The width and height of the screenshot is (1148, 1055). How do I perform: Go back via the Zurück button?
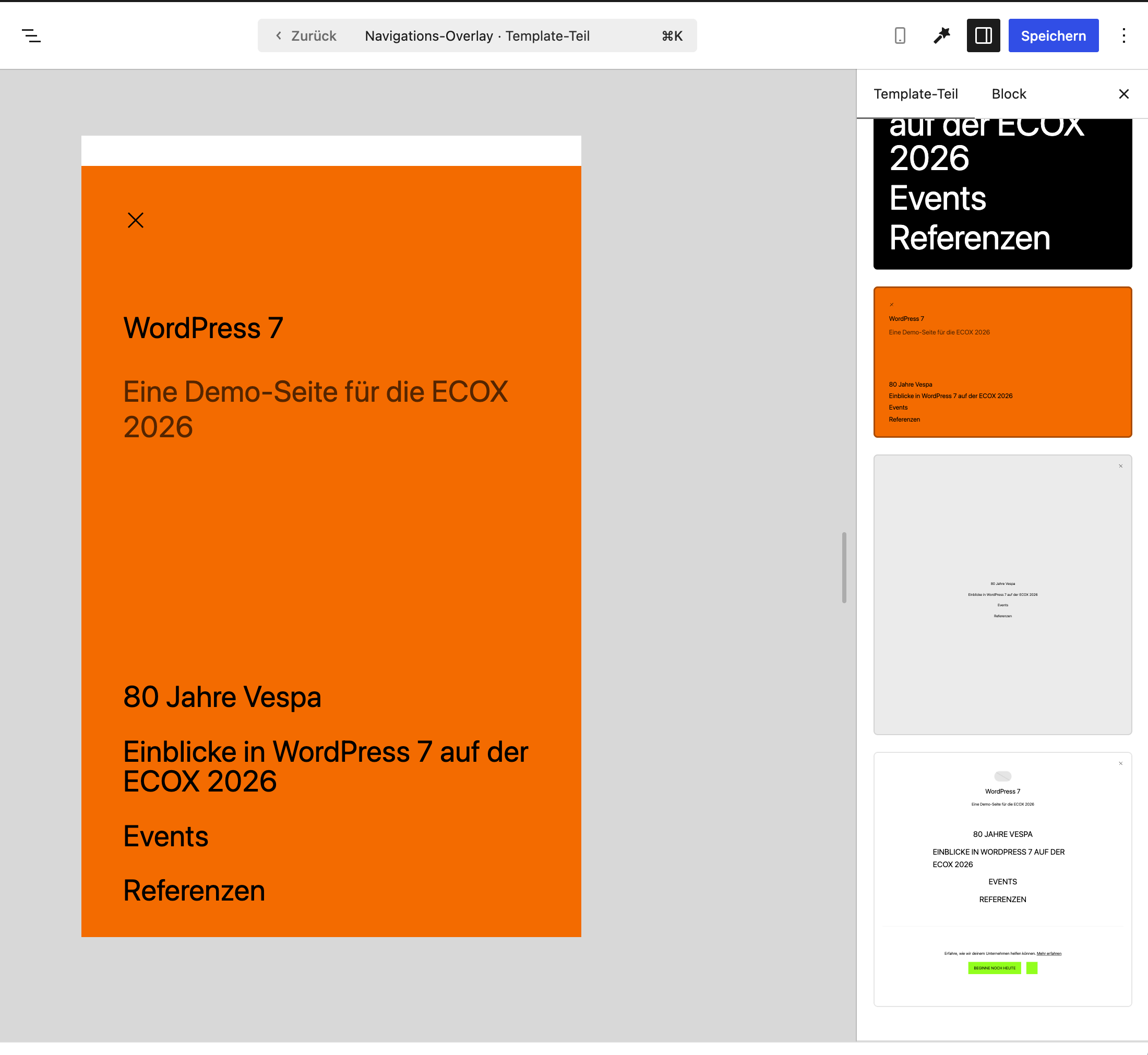pyautogui.click(x=305, y=36)
